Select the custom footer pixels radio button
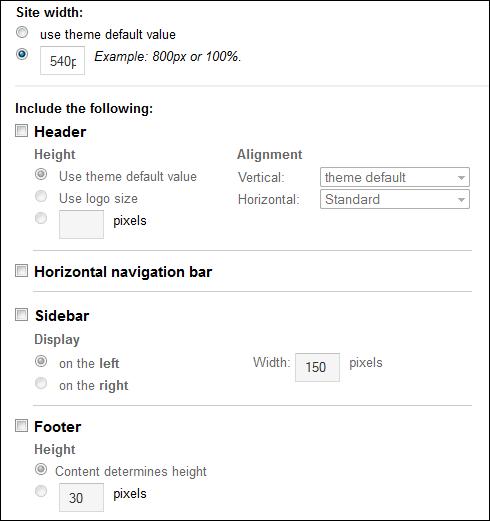The width and height of the screenshot is (490, 521). 41,491
